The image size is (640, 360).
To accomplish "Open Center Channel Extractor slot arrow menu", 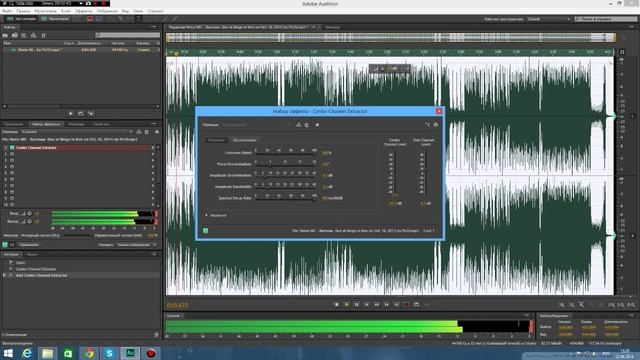I will (x=153, y=147).
